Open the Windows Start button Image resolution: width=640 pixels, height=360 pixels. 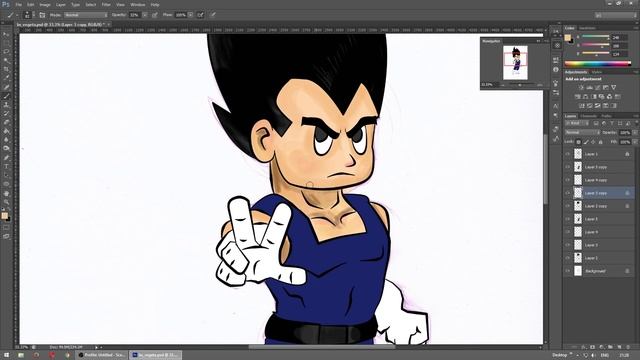(x=6, y=355)
